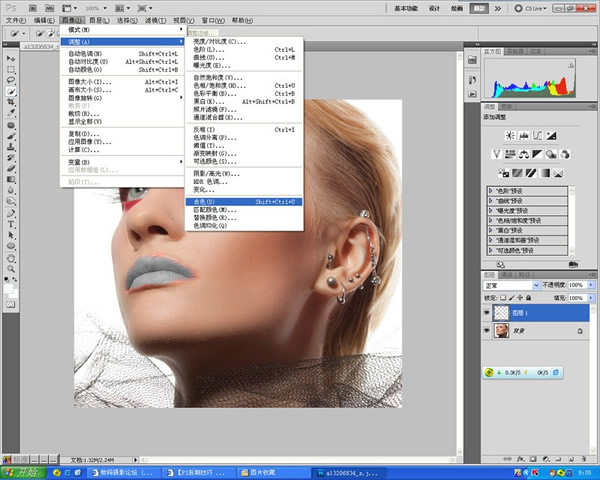Open the blend mode 正常 dropdown
This screenshot has width=600, height=480.
click(x=512, y=286)
